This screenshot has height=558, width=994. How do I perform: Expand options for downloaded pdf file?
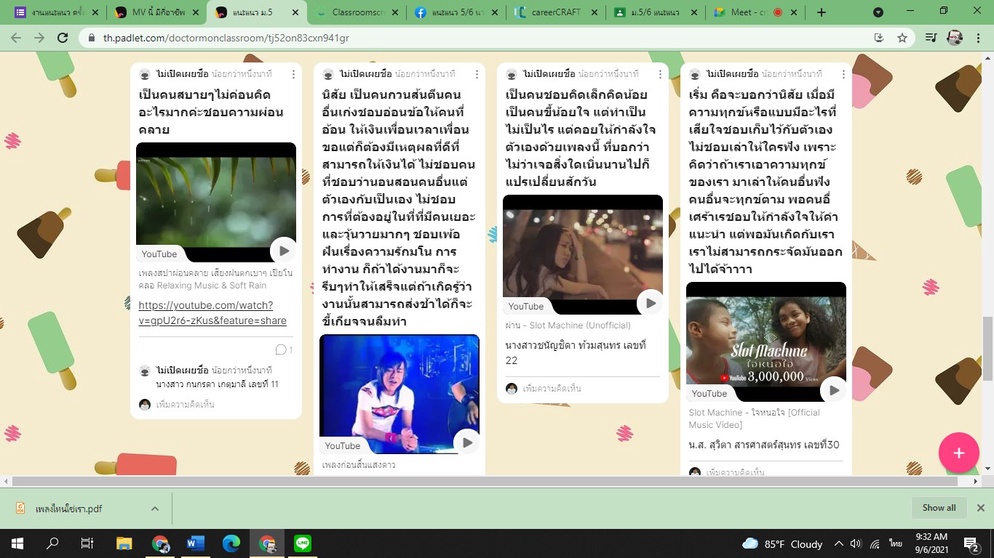coord(155,509)
